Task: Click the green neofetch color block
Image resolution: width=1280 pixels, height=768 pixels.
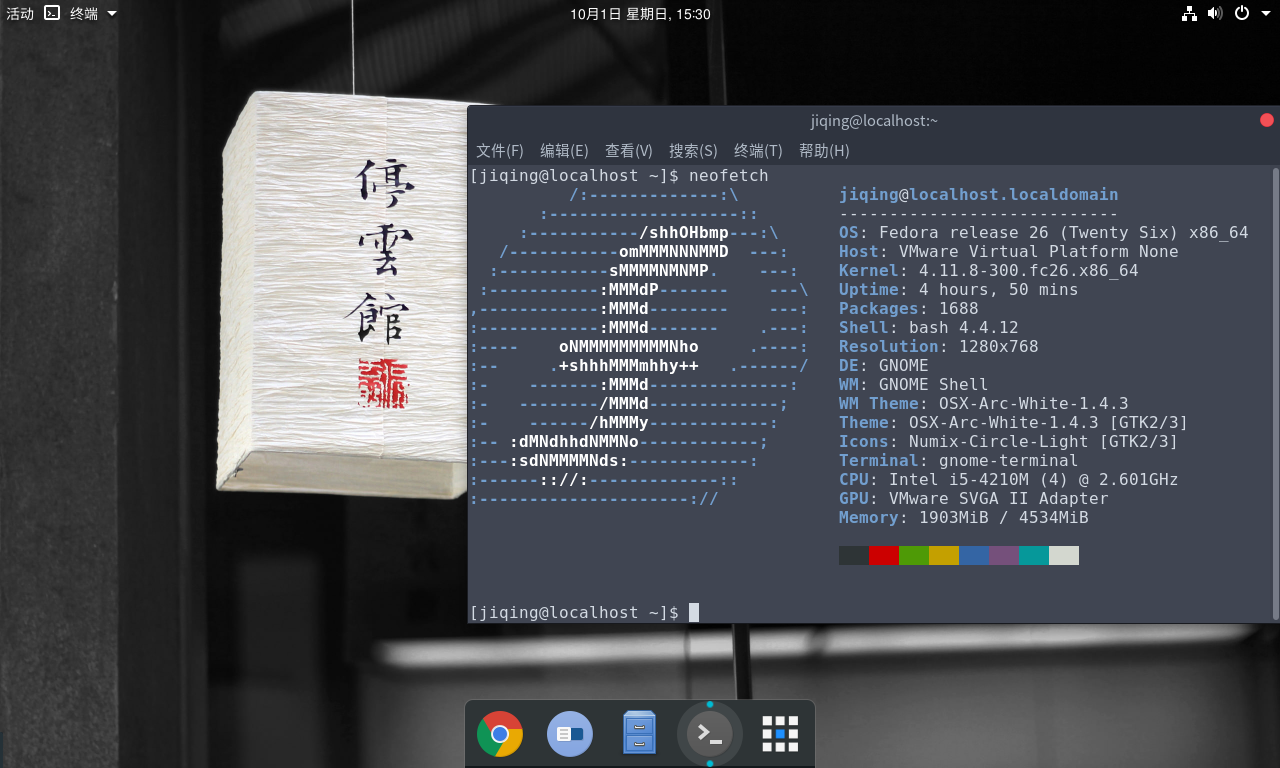Action: coord(914,555)
